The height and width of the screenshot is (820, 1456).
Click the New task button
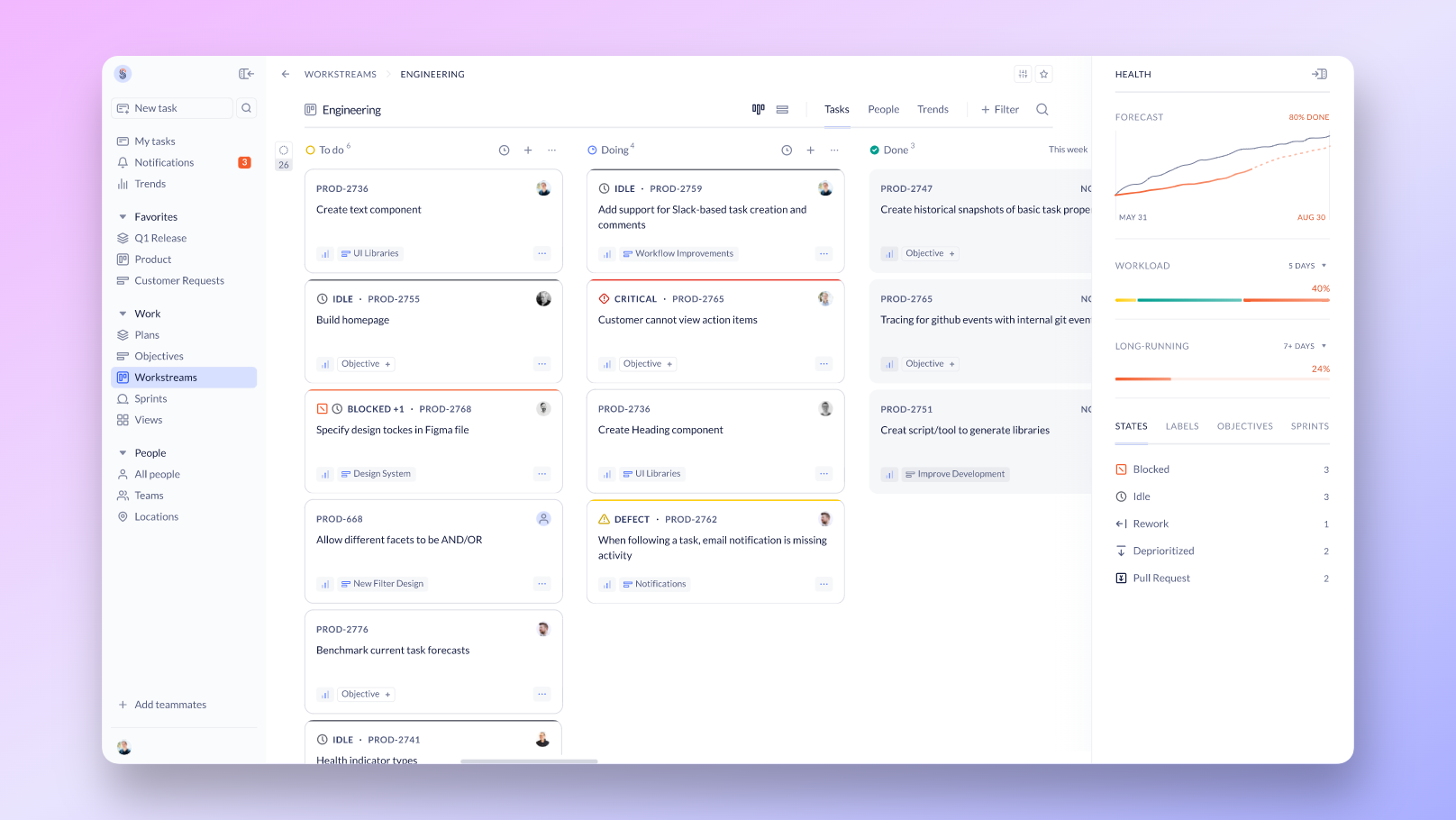(x=172, y=108)
